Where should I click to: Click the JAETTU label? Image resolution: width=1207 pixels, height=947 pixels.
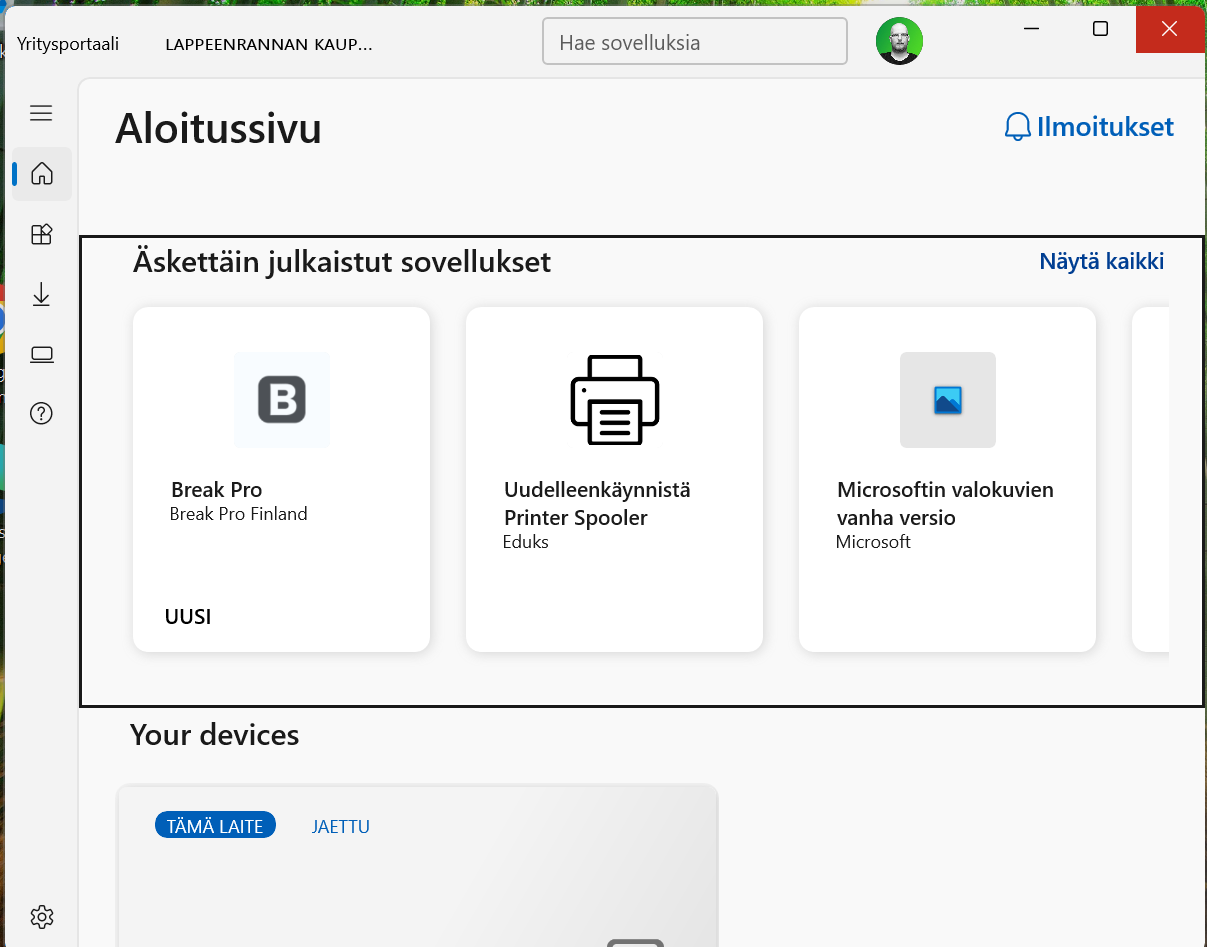[x=341, y=827]
